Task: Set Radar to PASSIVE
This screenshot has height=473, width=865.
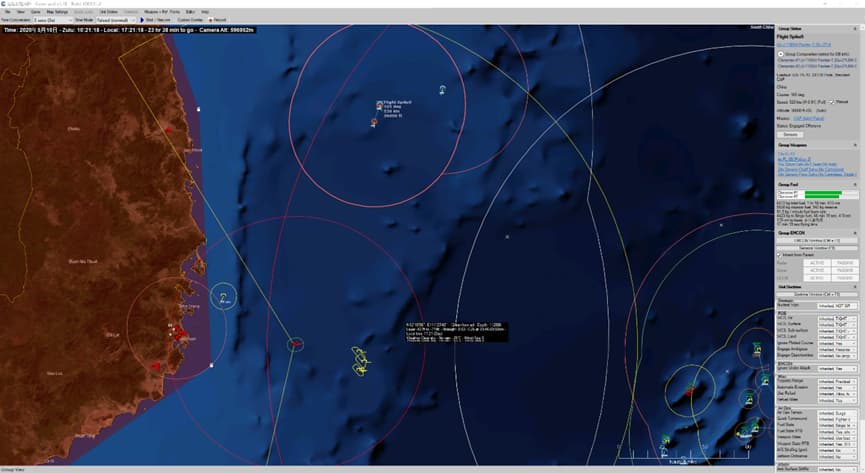Action: coord(845,263)
